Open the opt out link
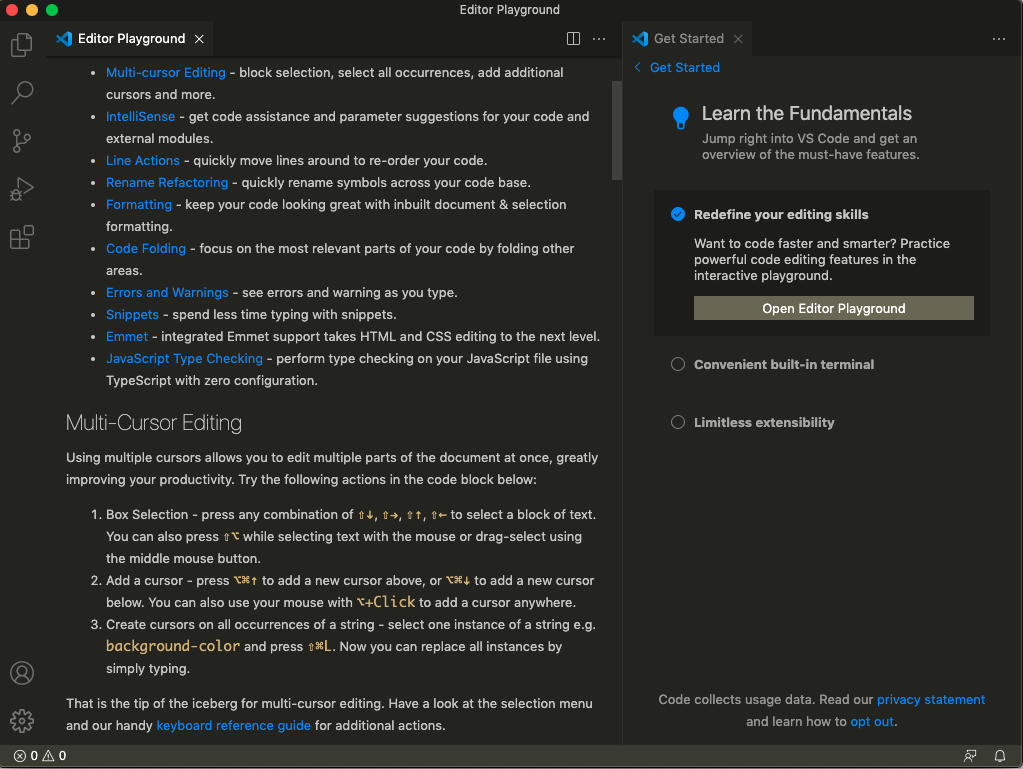This screenshot has height=769, width=1023. [x=872, y=721]
